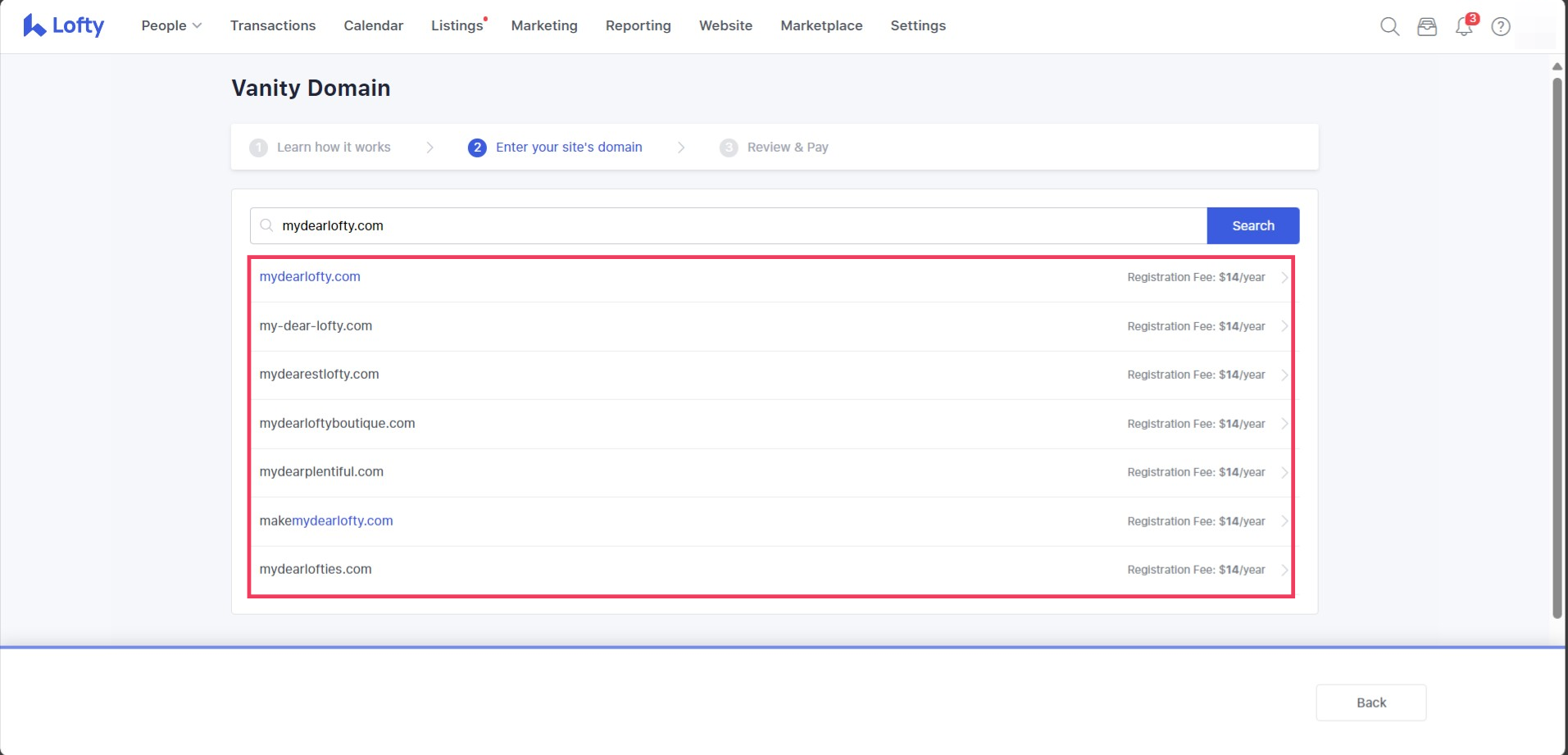1568x755 pixels.
Task: Click the help question mark icon
Action: (x=1501, y=26)
